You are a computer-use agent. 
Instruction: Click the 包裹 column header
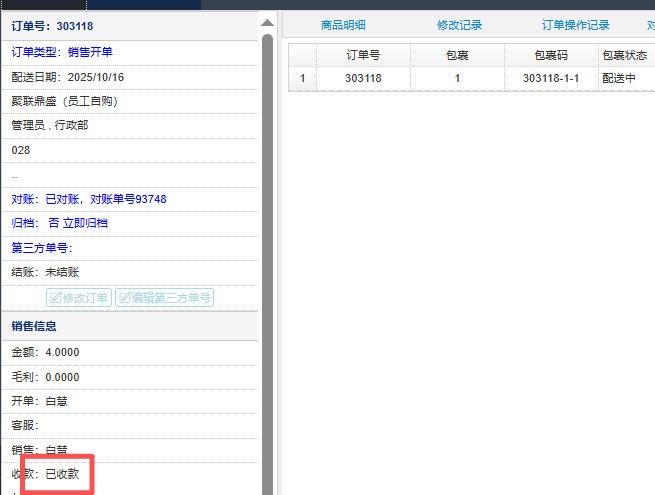(457, 55)
